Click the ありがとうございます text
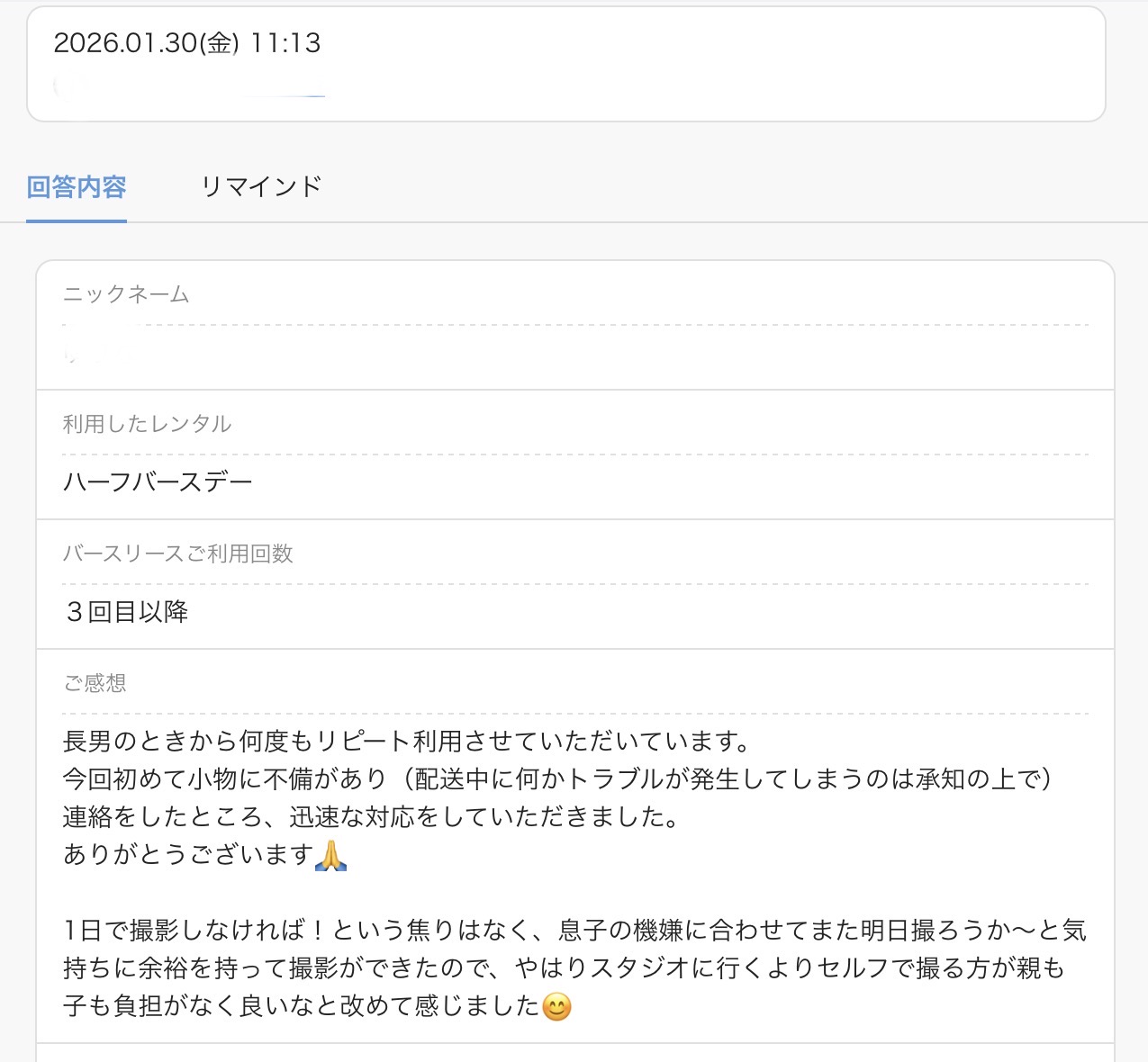The width and height of the screenshot is (1148, 1062). [188, 855]
